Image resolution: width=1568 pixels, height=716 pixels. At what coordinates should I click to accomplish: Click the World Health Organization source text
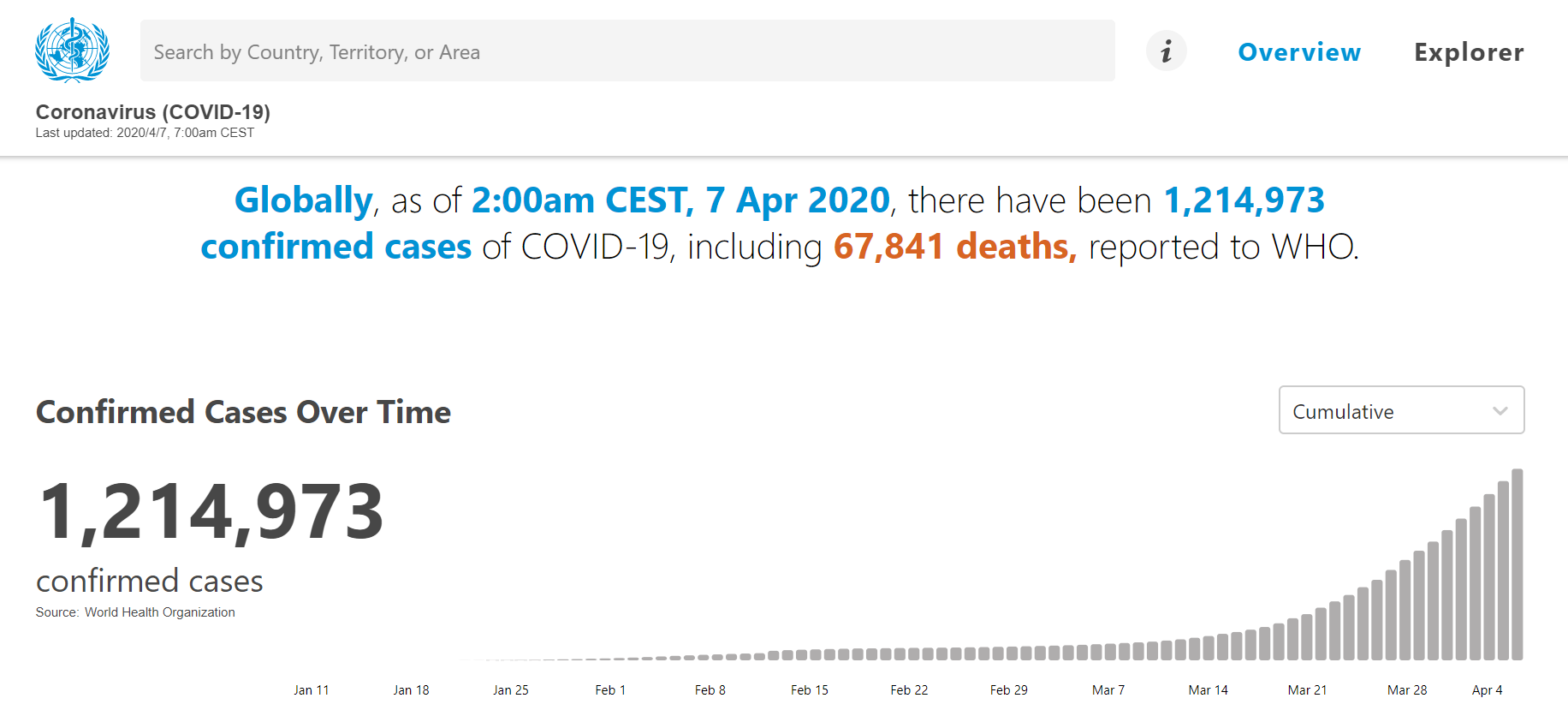point(160,612)
